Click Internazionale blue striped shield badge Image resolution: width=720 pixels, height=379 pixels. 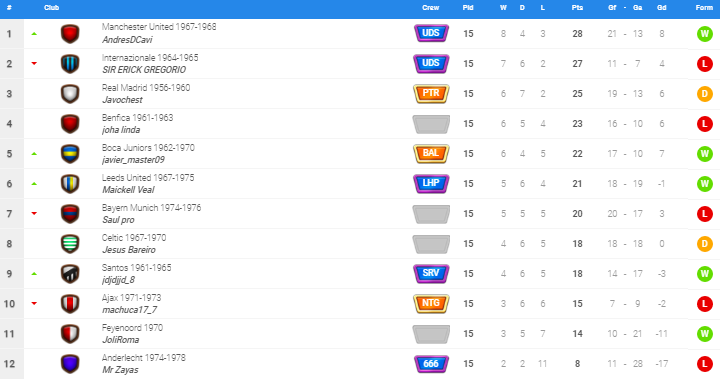pyautogui.click(x=70, y=64)
